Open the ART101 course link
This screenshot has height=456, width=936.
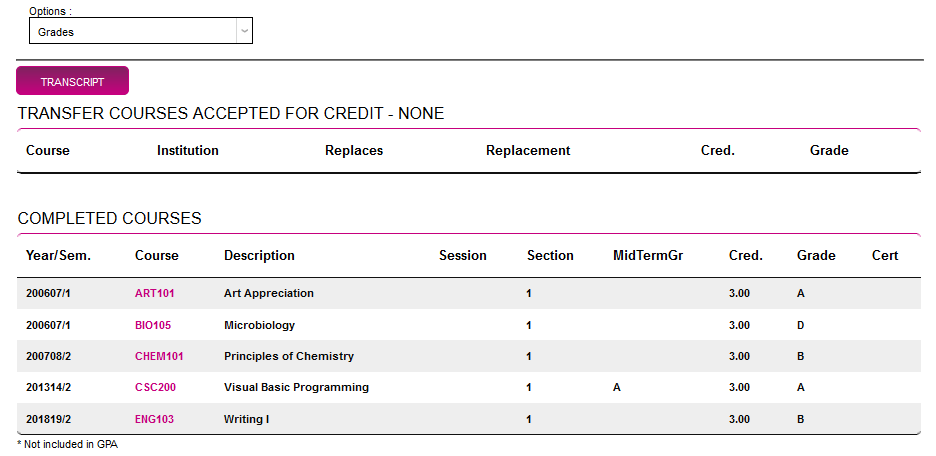pos(155,294)
